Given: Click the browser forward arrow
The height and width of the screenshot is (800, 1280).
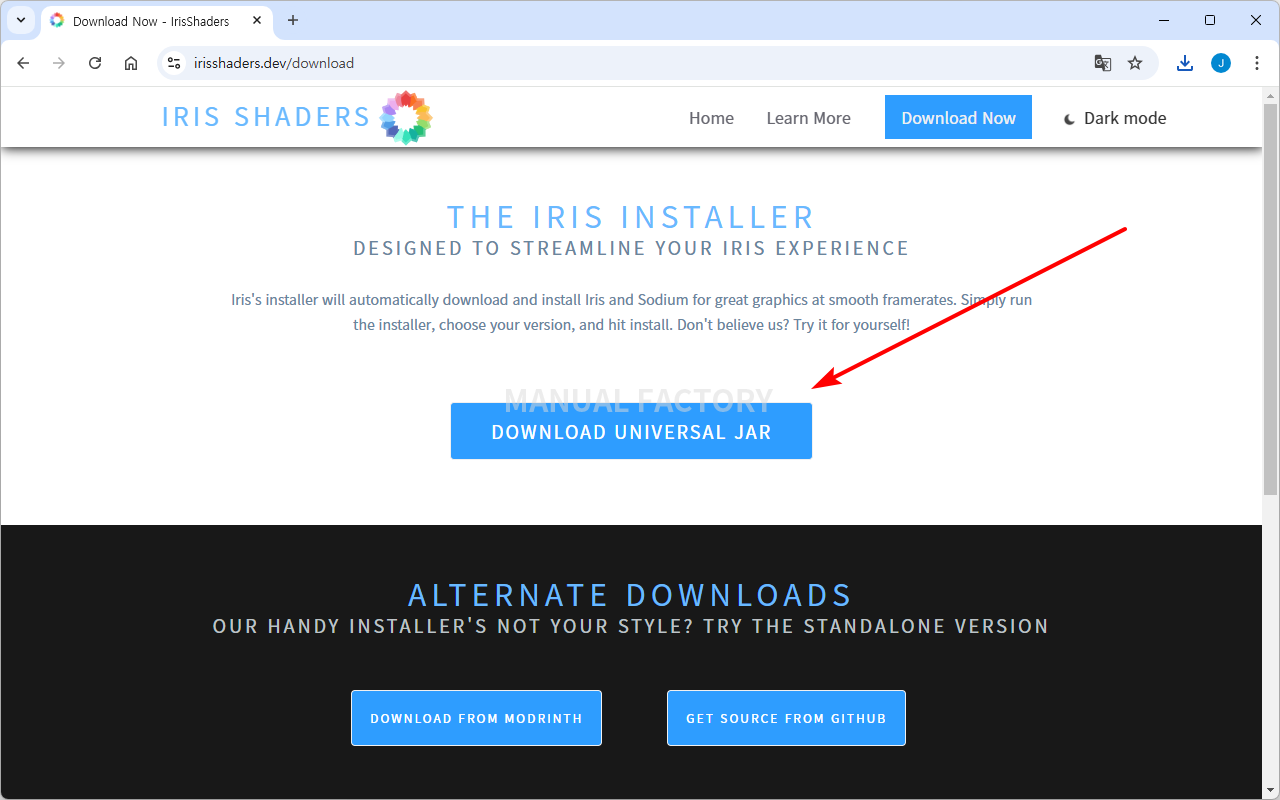Looking at the screenshot, I should tap(59, 63).
